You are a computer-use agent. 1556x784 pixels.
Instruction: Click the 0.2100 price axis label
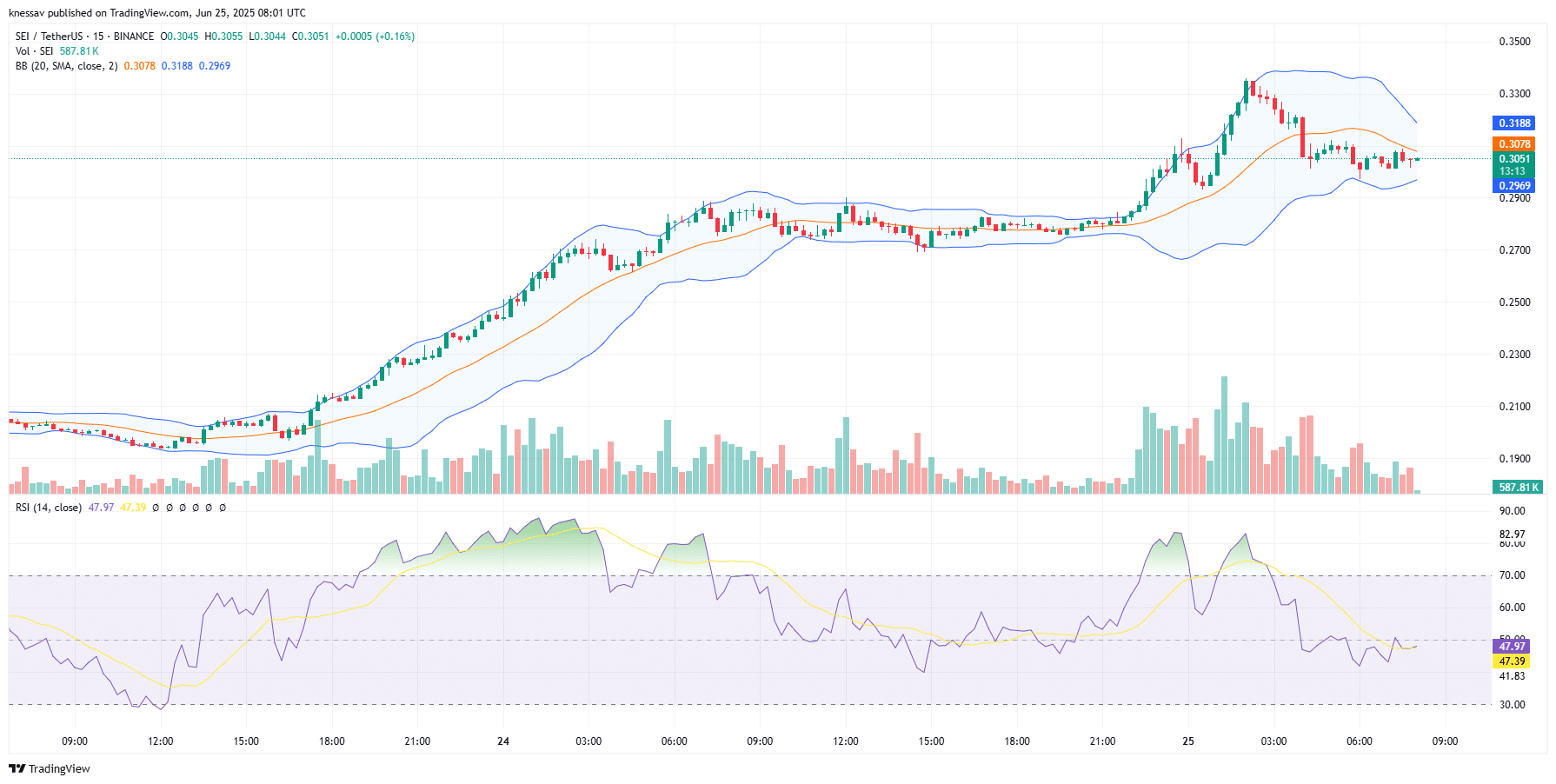coord(1514,407)
